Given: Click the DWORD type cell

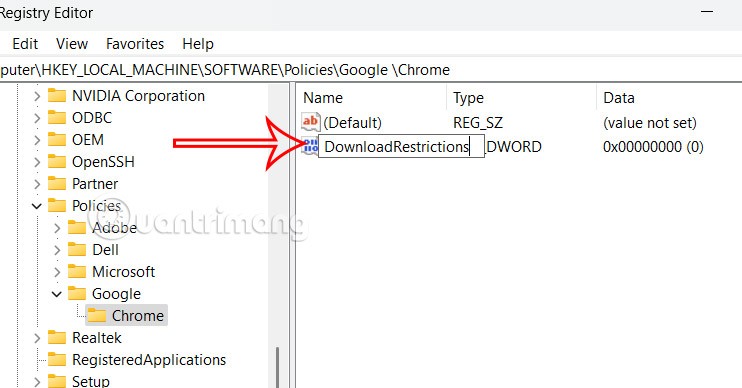Looking at the screenshot, I should [x=513, y=147].
